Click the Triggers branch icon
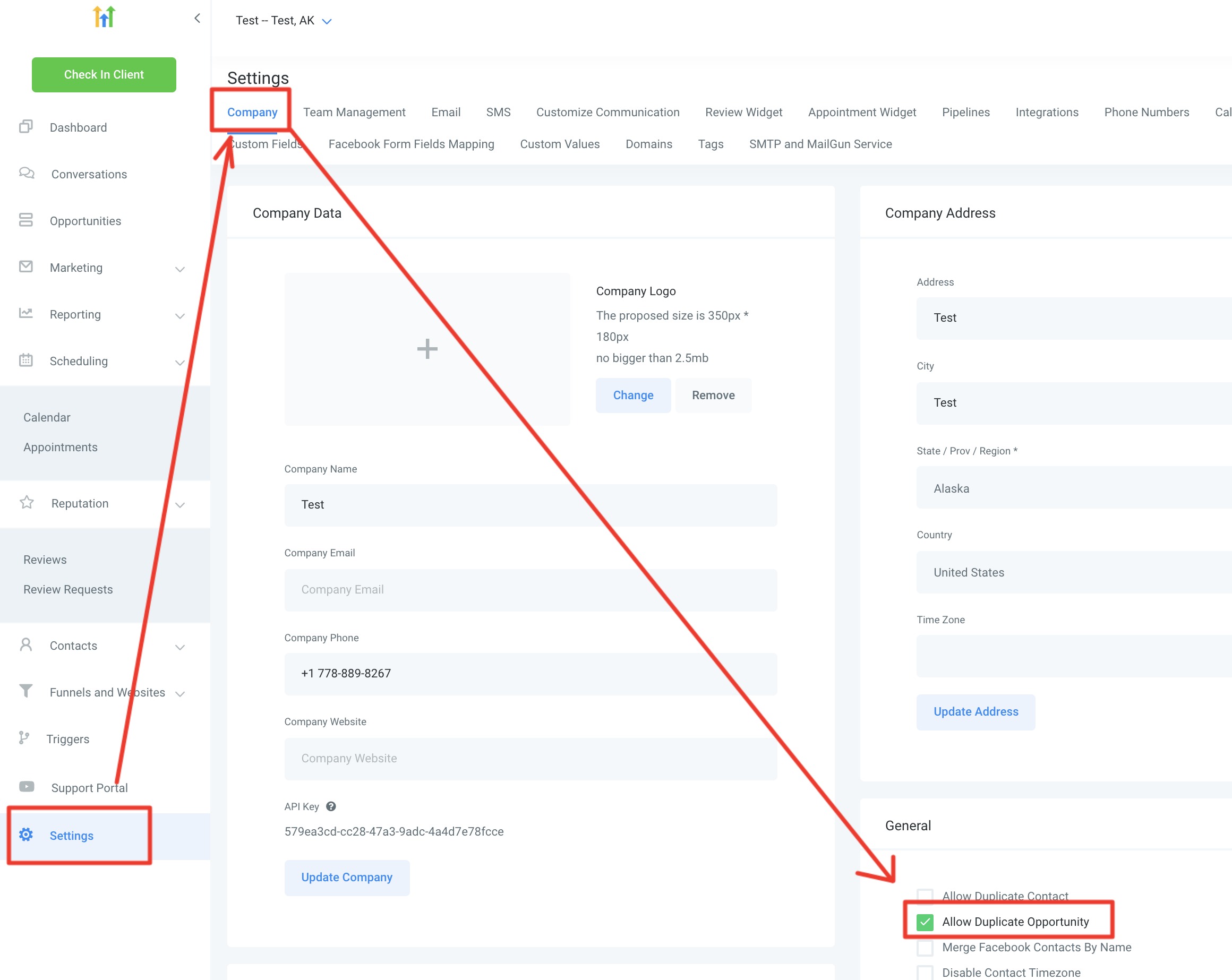 point(24,738)
